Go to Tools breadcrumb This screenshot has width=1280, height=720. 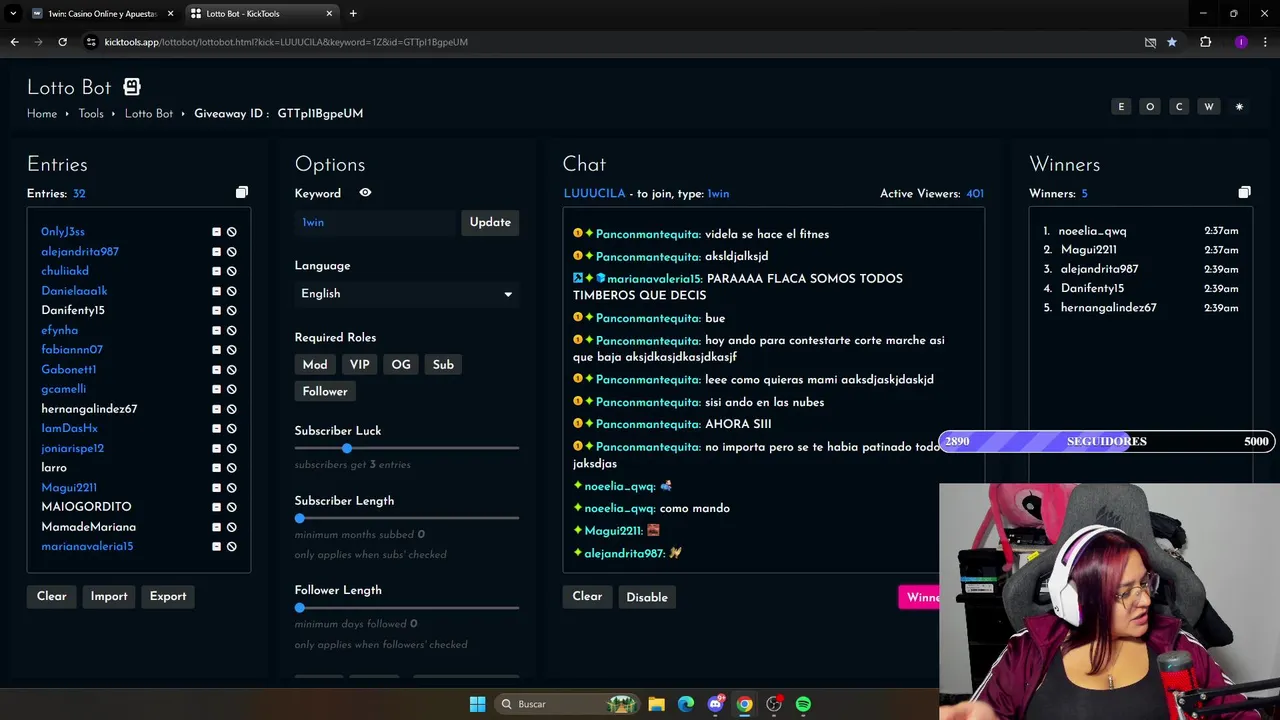point(91,114)
